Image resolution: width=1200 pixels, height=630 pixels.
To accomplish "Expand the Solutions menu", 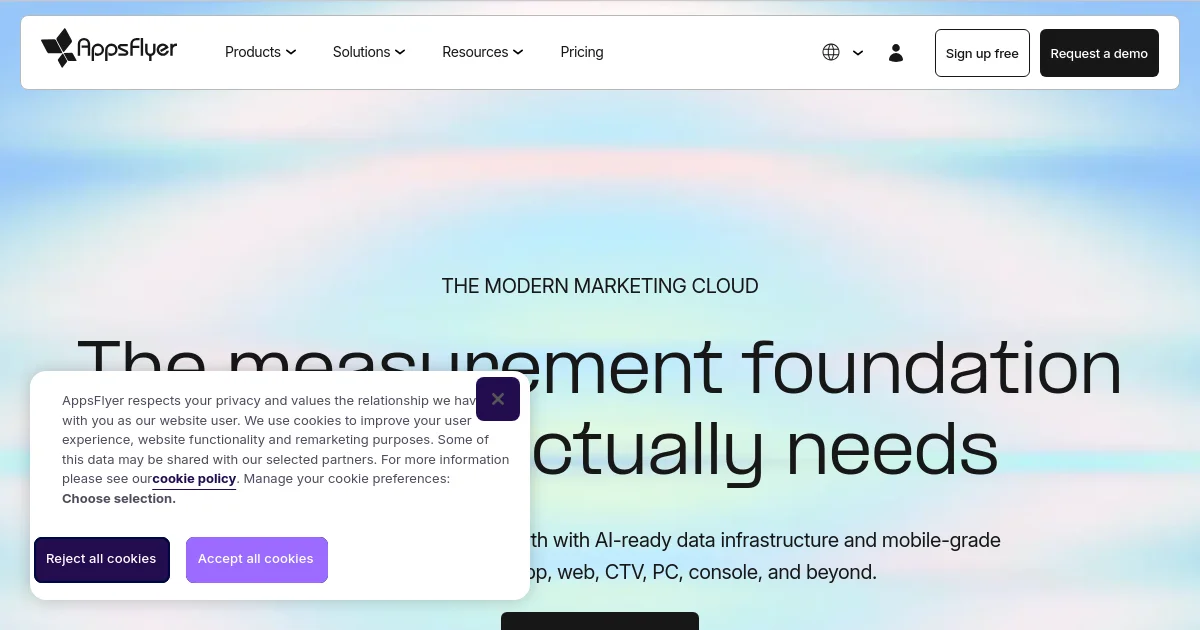I will point(369,52).
